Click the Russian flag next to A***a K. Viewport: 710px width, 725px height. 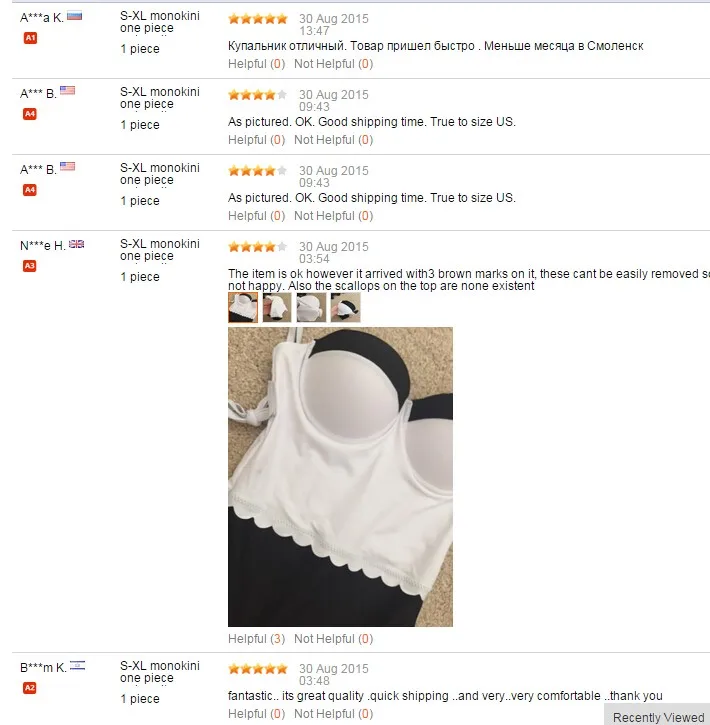[x=74, y=16]
